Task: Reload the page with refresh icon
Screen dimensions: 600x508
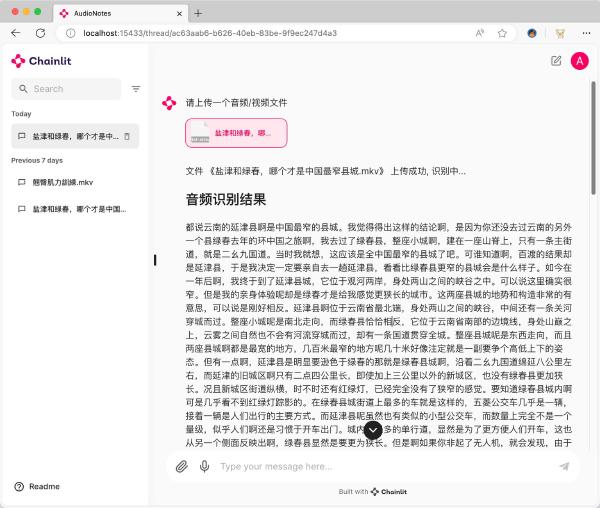Action: 40,33
